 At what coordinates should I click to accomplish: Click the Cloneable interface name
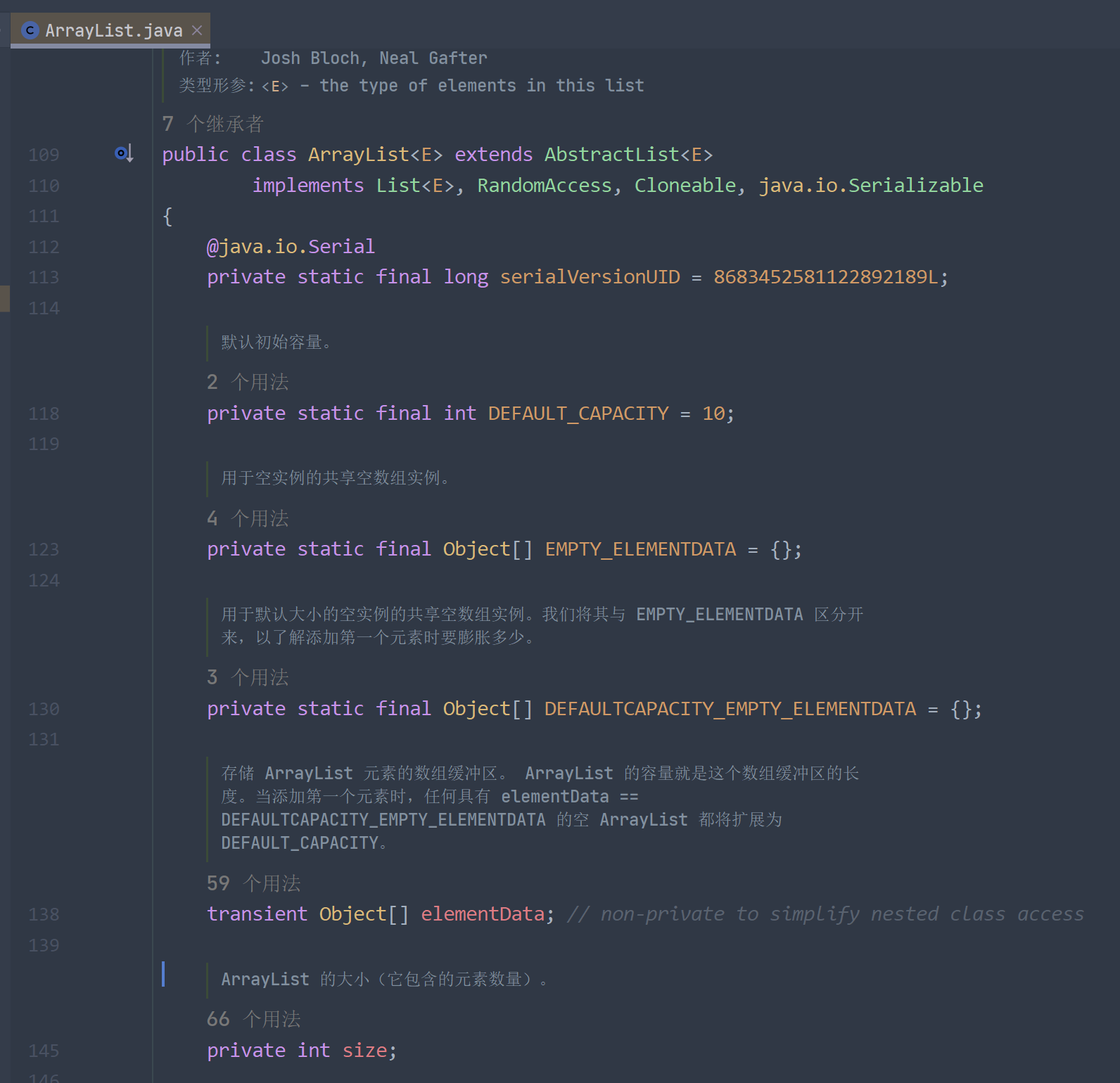pyautogui.click(x=685, y=186)
